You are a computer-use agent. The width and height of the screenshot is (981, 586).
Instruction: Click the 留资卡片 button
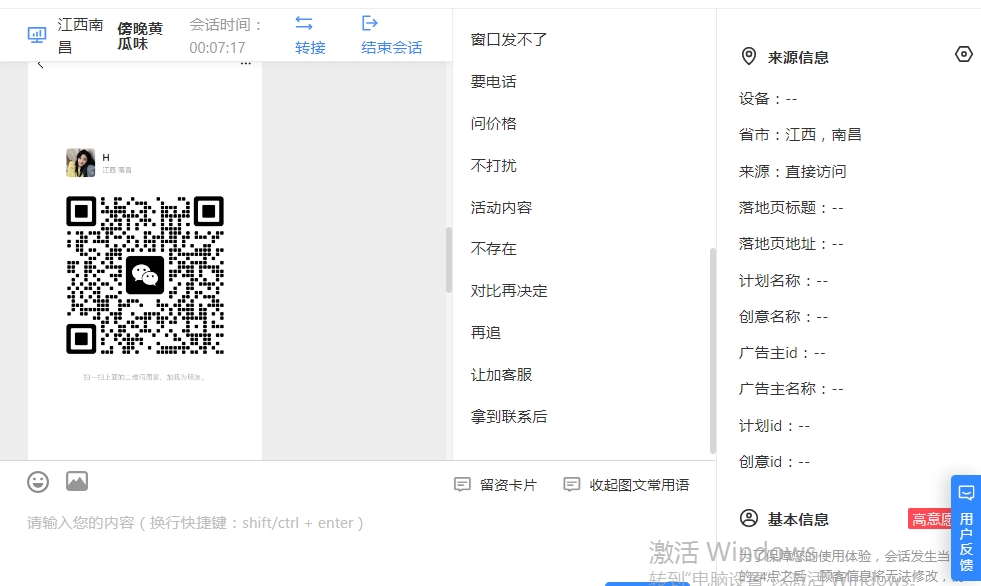496,485
